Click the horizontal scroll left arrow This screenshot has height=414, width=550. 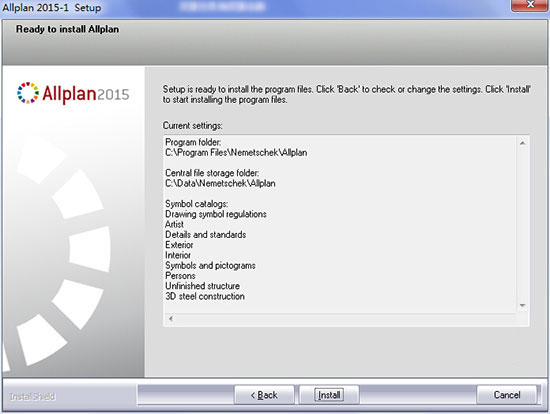tap(171, 319)
